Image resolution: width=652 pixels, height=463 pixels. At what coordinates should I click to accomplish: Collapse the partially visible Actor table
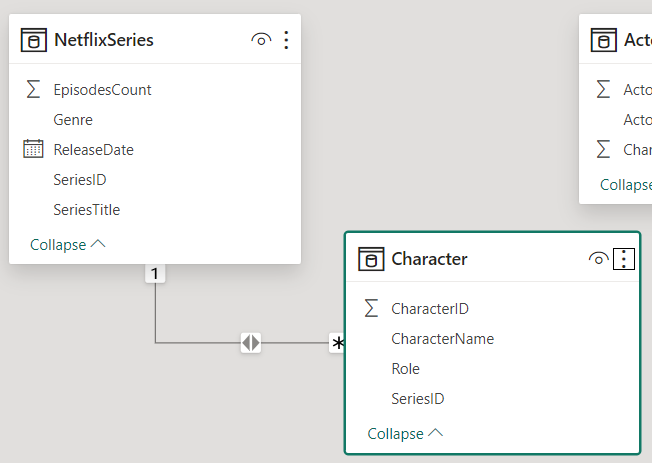[x=626, y=185]
